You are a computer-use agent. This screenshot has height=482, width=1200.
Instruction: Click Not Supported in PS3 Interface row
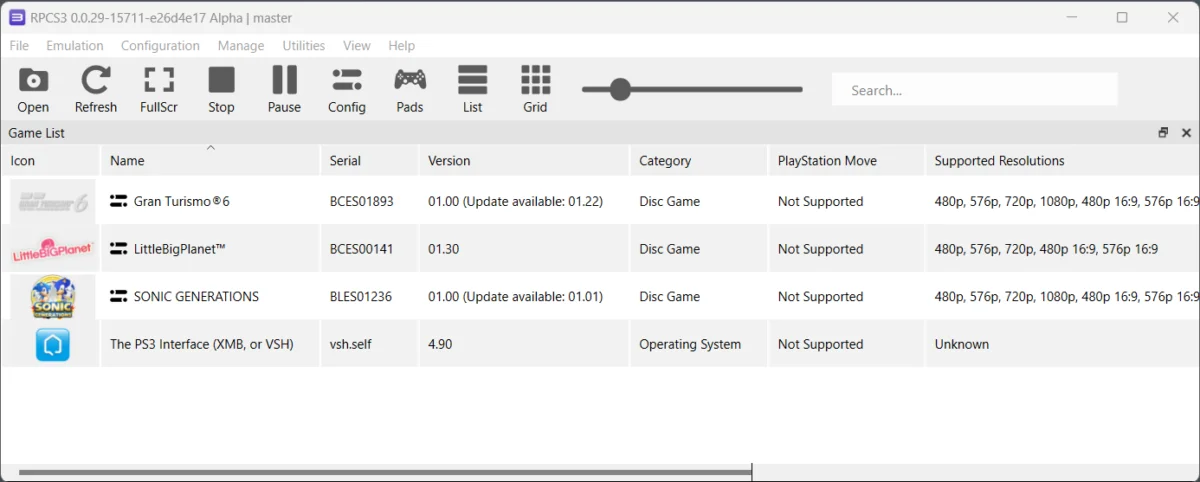[x=820, y=344]
